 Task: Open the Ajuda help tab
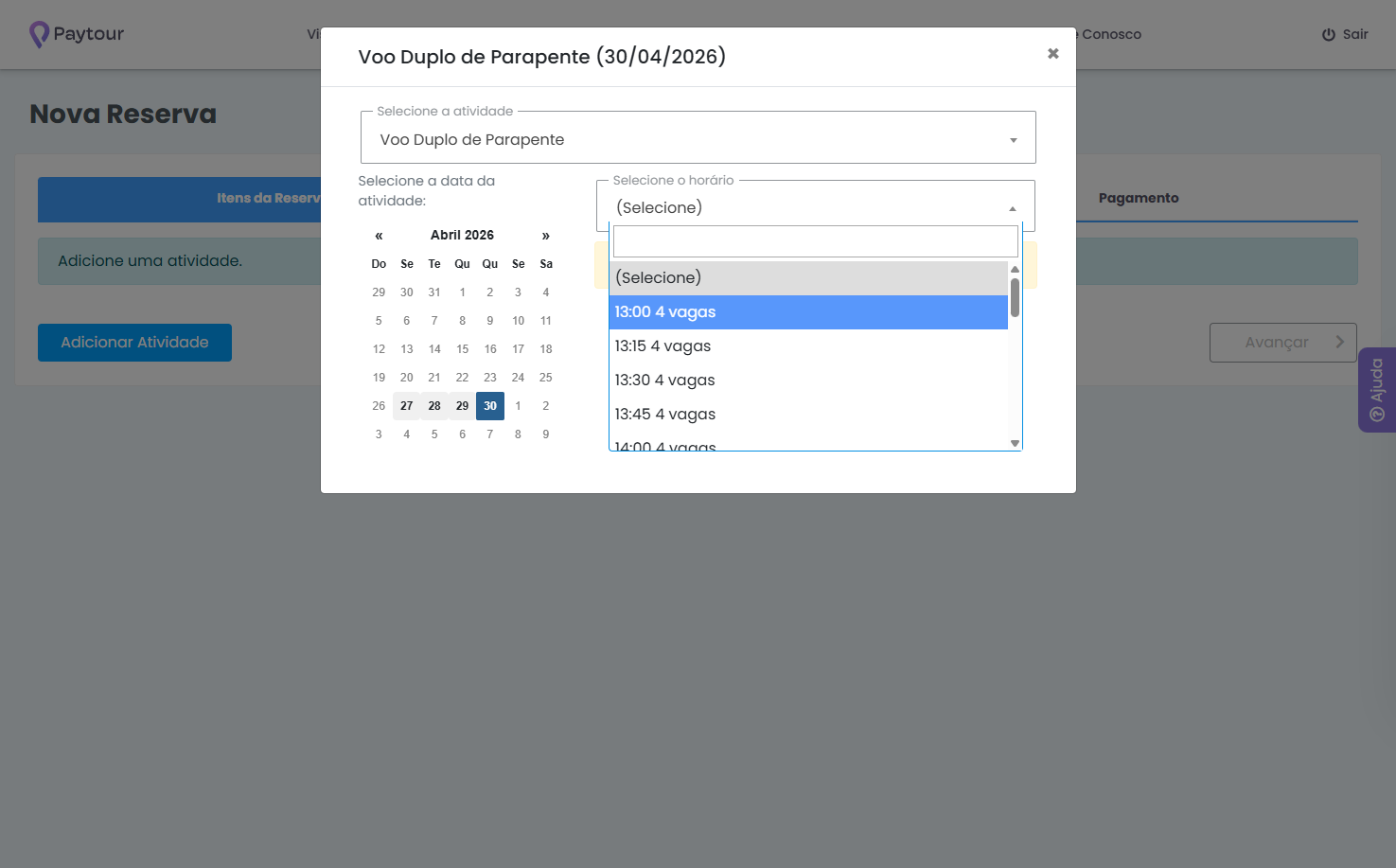click(1377, 390)
